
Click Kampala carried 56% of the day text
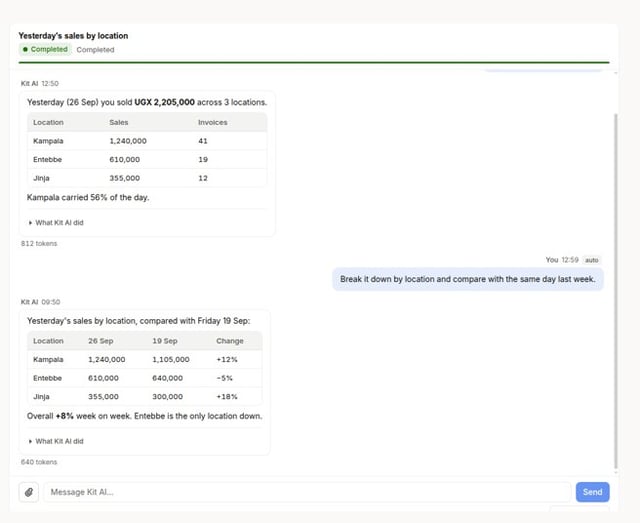coord(88,197)
